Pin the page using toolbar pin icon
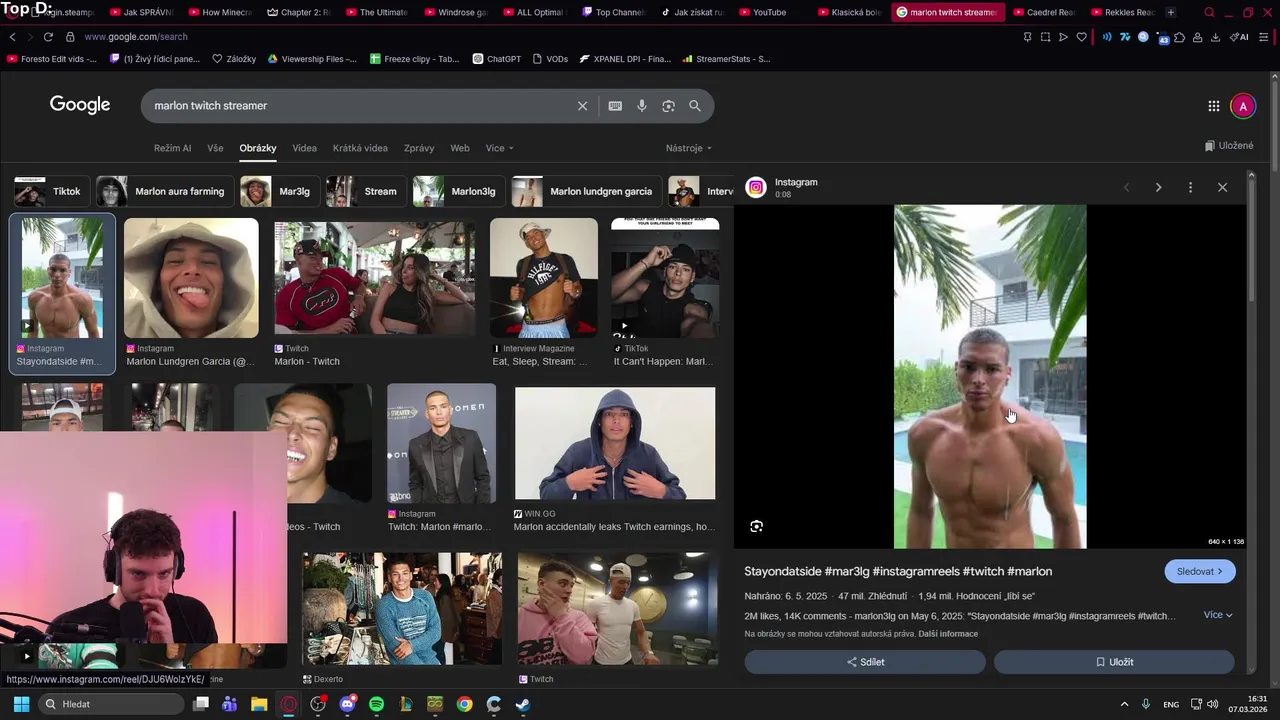 click(1027, 37)
